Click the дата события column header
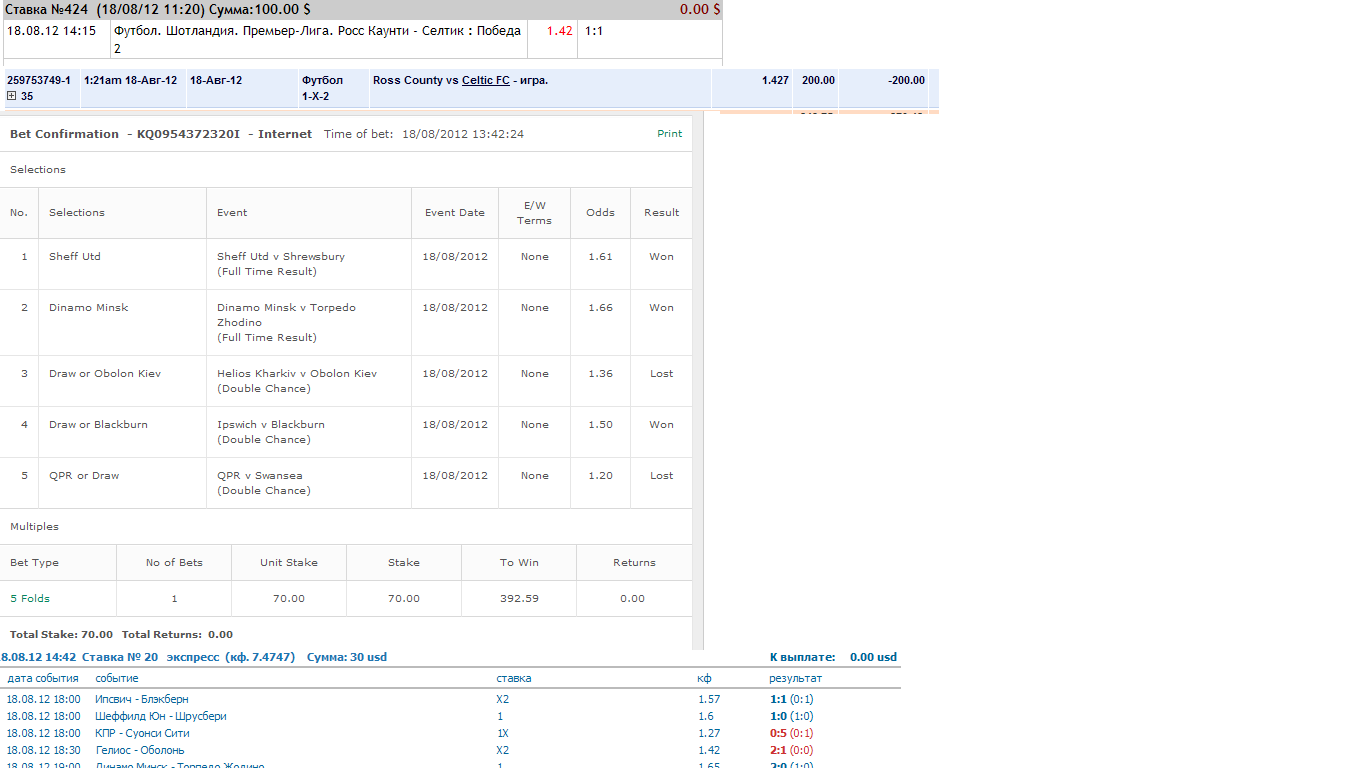Screen dimensions: 1366x768 (x=43, y=679)
